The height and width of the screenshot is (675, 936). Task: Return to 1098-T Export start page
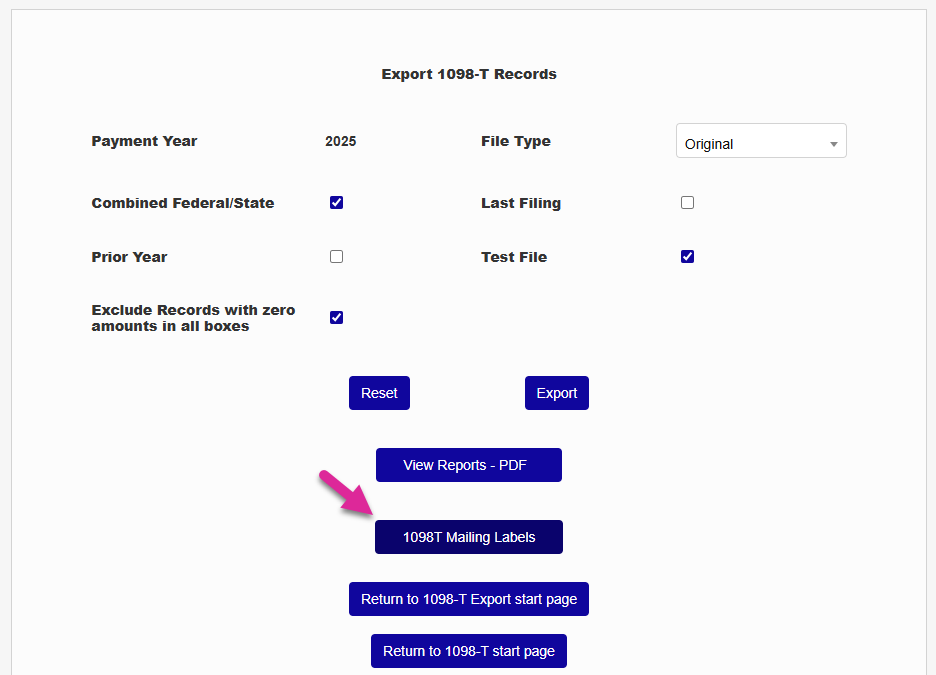(x=468, y=599)
